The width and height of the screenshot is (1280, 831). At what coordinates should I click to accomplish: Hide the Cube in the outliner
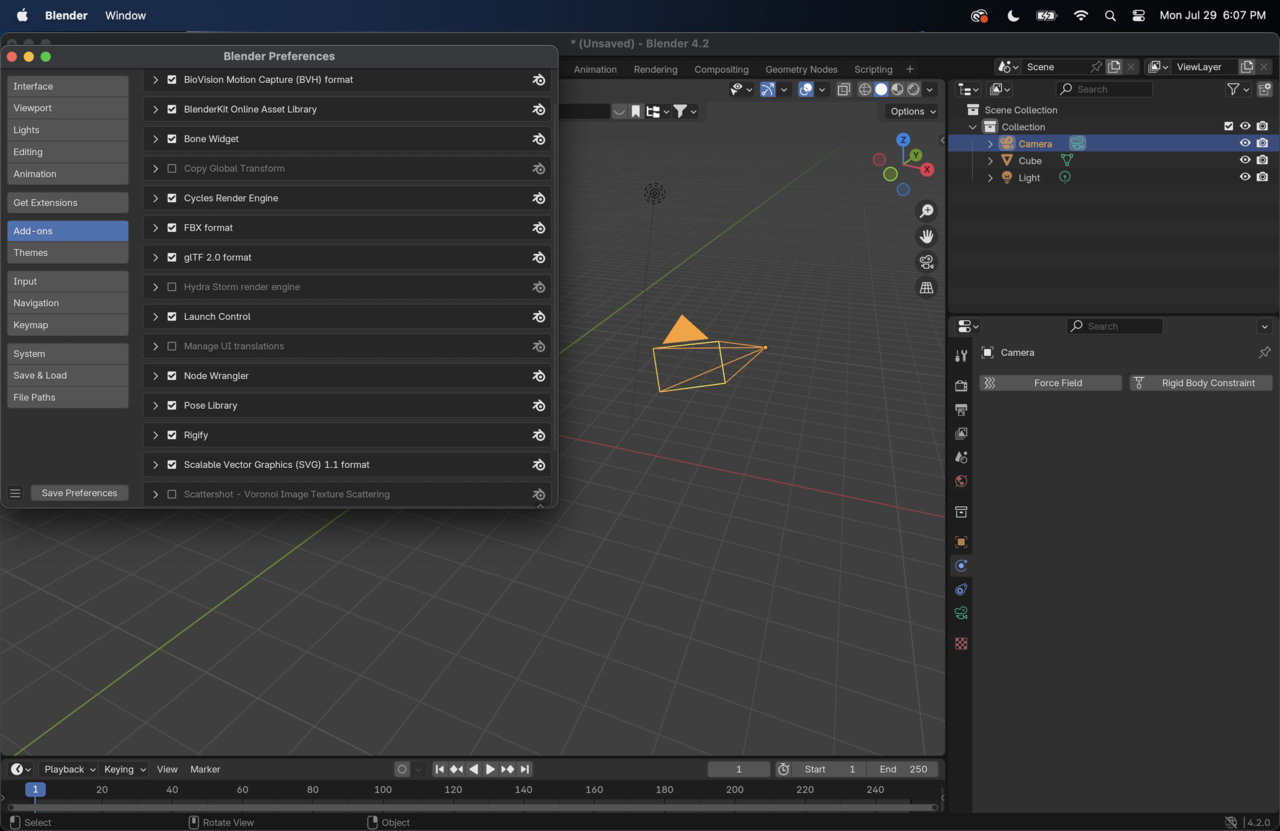pyautogui.click(x=1245, y=160)
